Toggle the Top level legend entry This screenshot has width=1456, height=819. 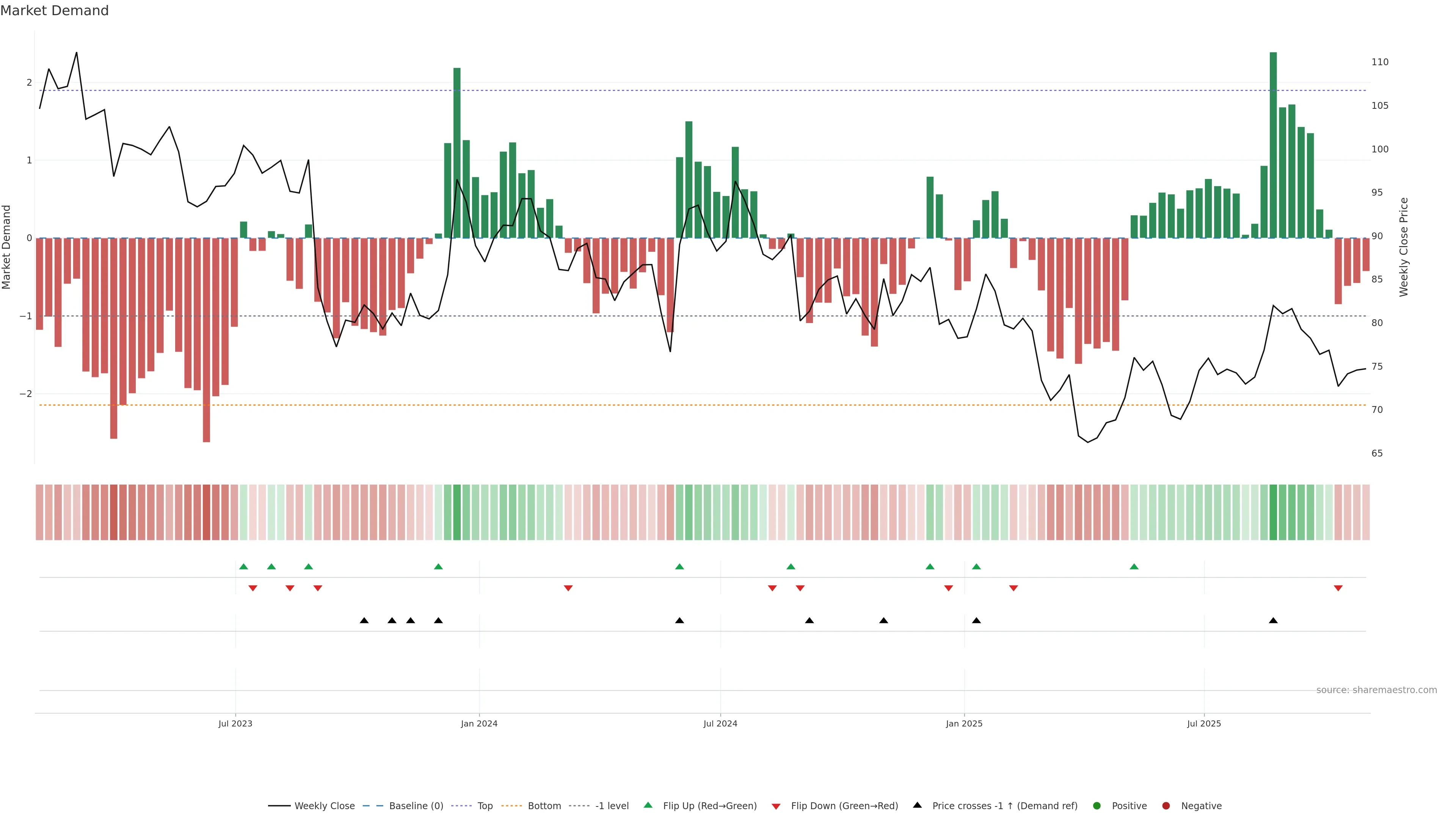point(485,805)
